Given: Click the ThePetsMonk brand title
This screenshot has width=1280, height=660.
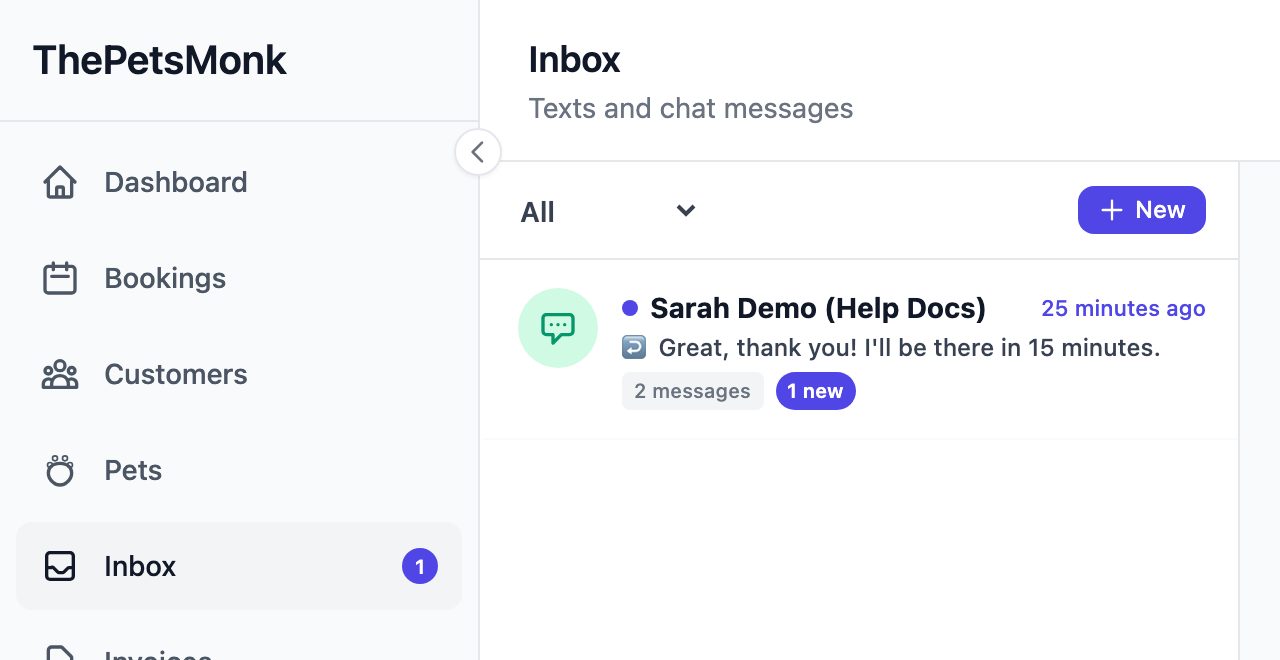Looking at the screenshot, I should pos(160,60).
